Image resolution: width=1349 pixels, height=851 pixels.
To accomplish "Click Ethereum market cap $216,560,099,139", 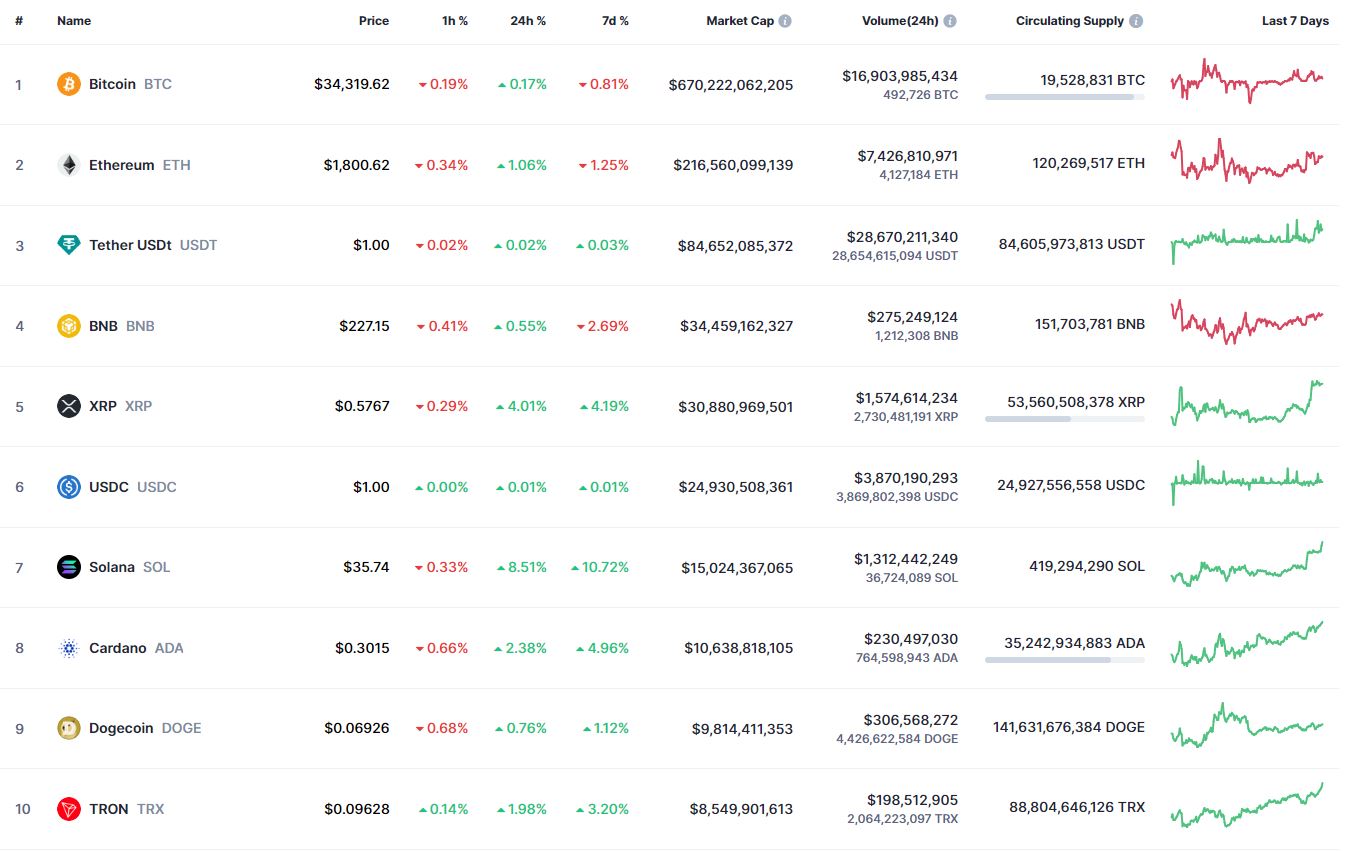I will 733,165.
